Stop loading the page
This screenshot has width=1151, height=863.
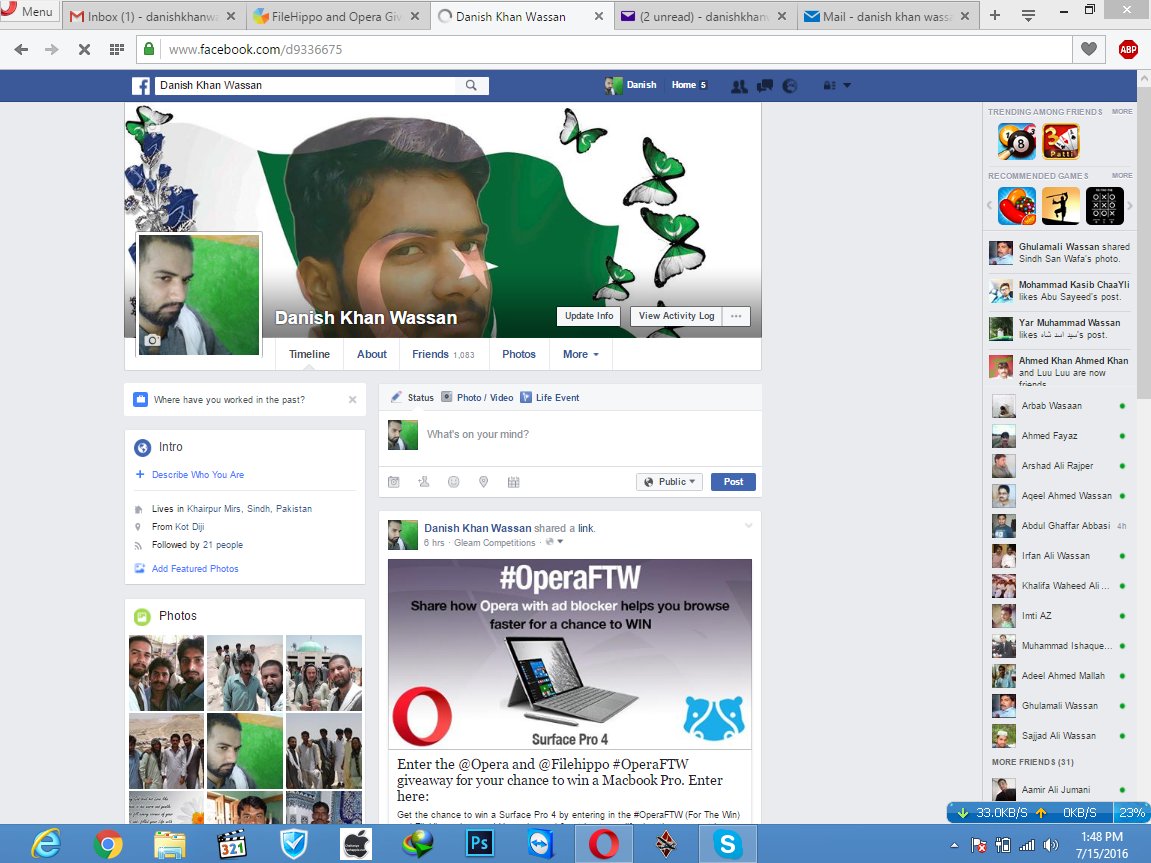click(x=84, y=49)
